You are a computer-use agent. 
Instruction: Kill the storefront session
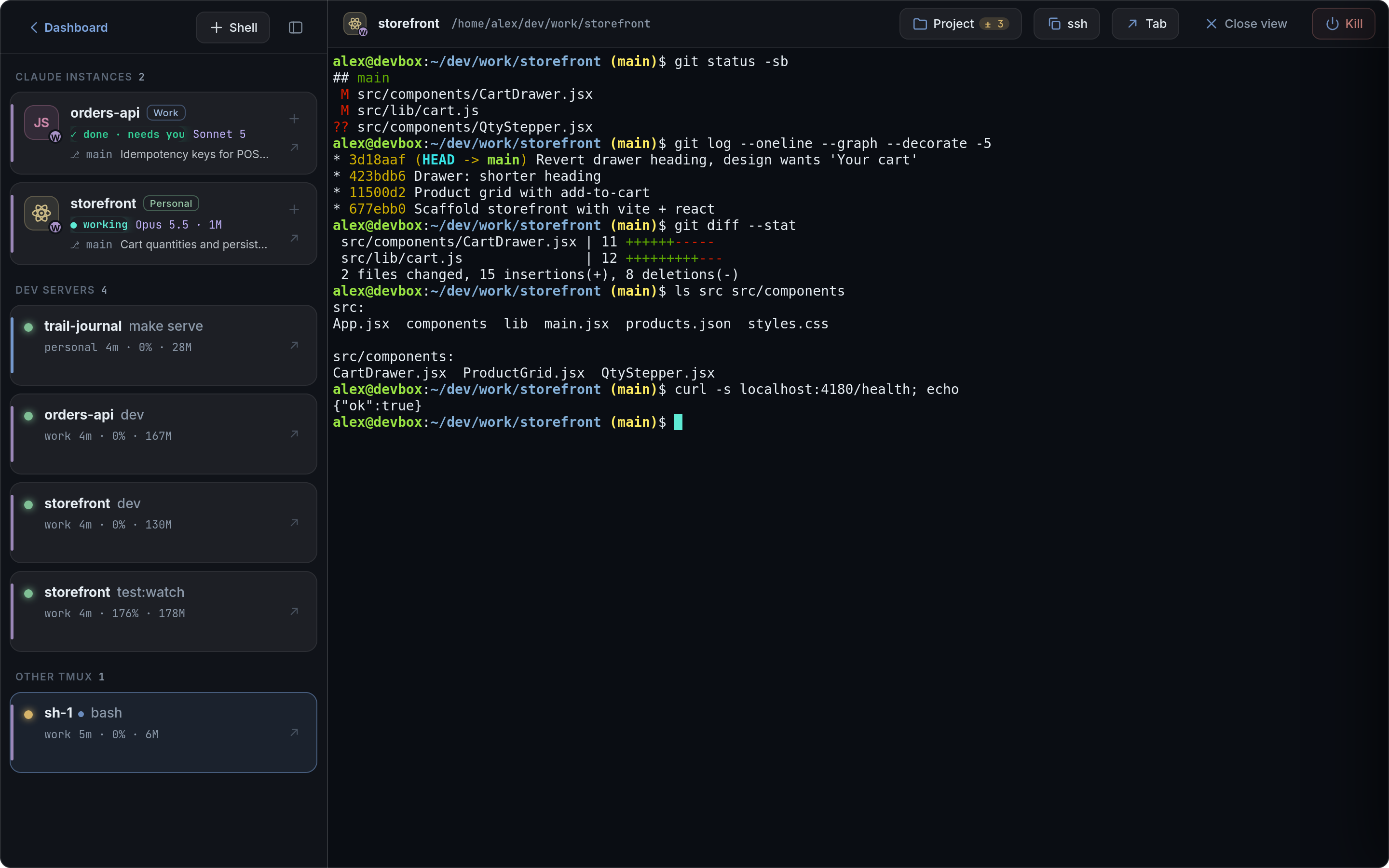pos(1343,24)
